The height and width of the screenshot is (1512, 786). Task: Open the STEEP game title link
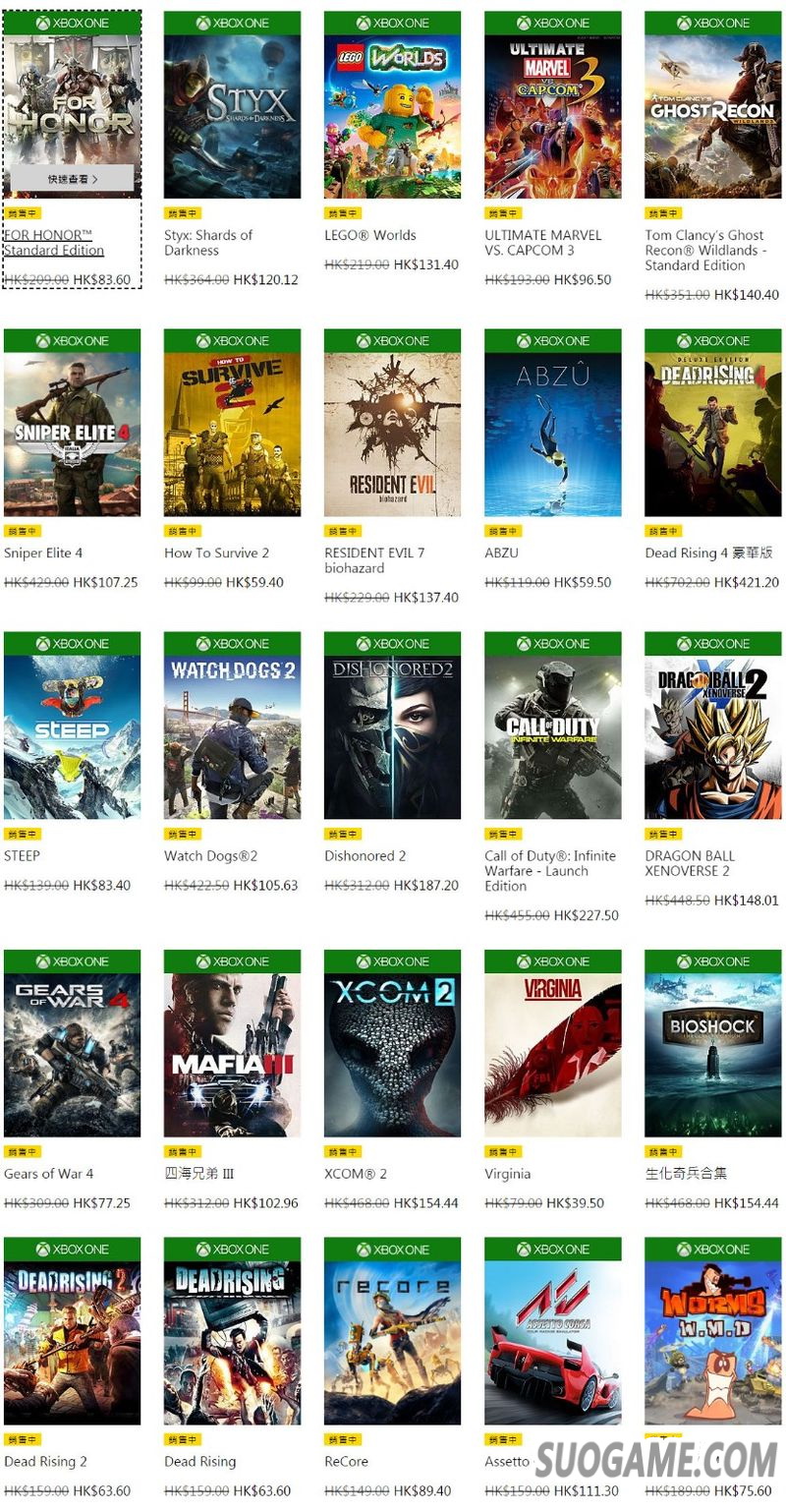22,855
